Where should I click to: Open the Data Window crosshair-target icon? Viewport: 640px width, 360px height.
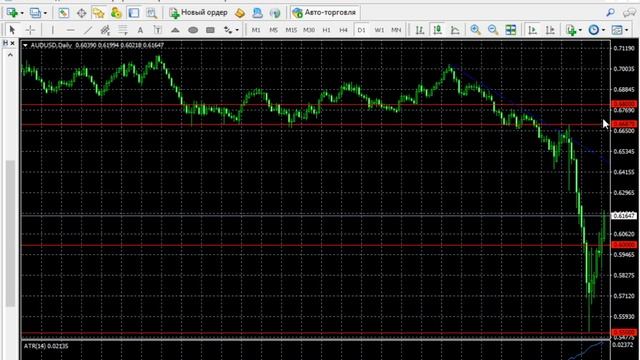pyautogui.click(x=81, y=13)
